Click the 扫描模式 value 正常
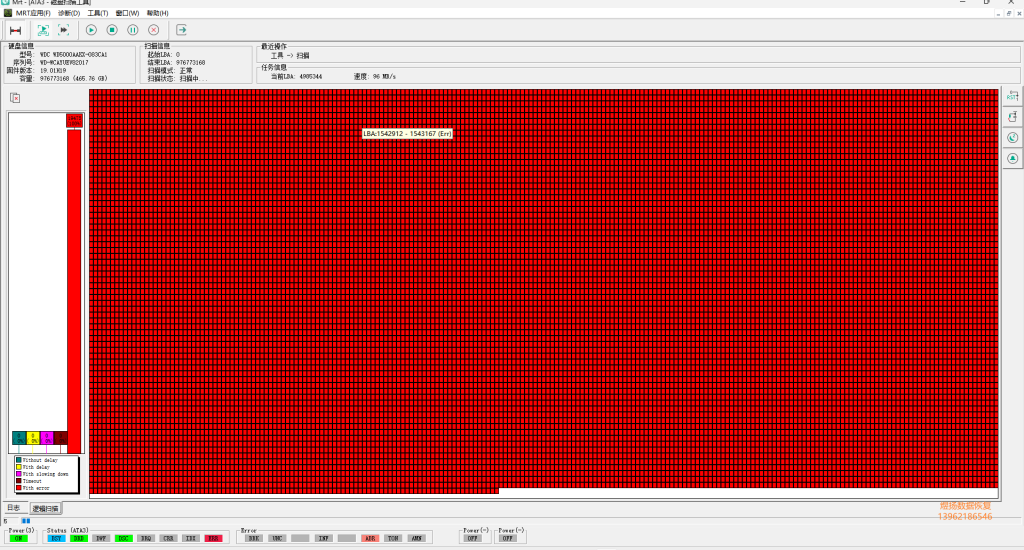The height and width of the screenshot is (550, 1024). (x=186, y=71)
